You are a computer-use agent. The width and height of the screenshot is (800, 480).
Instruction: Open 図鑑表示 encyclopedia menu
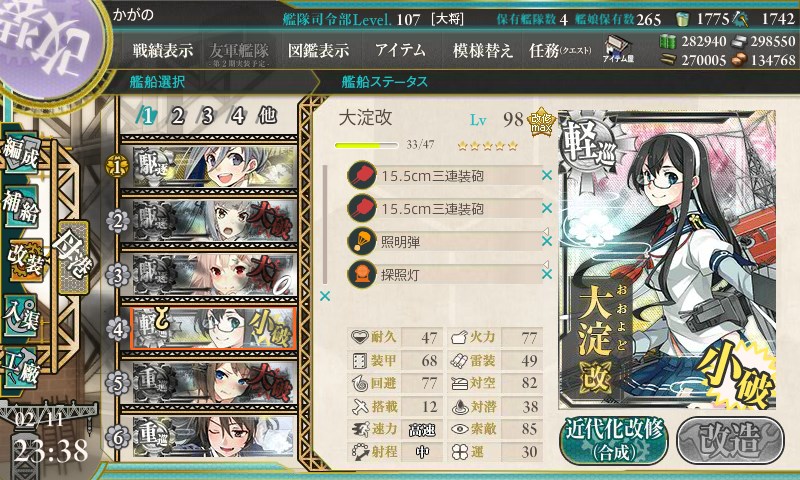click(x=318, y=50)
